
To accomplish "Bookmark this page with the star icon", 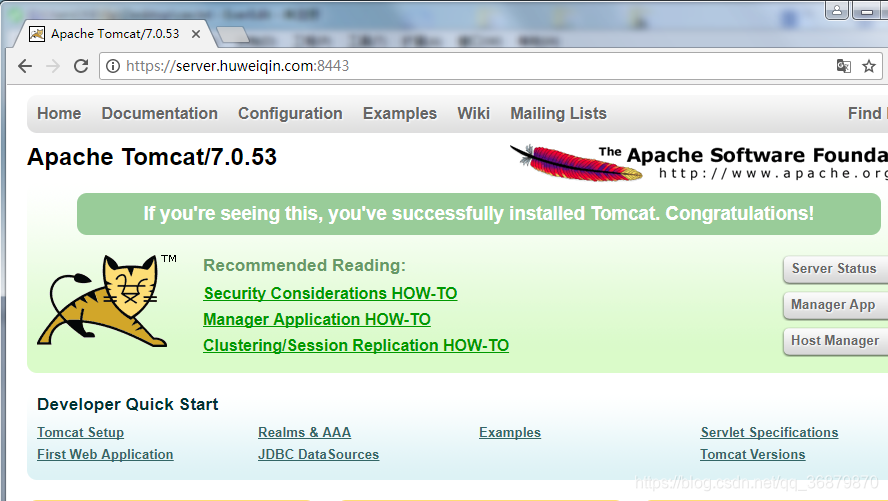I will tap(869, 66).
